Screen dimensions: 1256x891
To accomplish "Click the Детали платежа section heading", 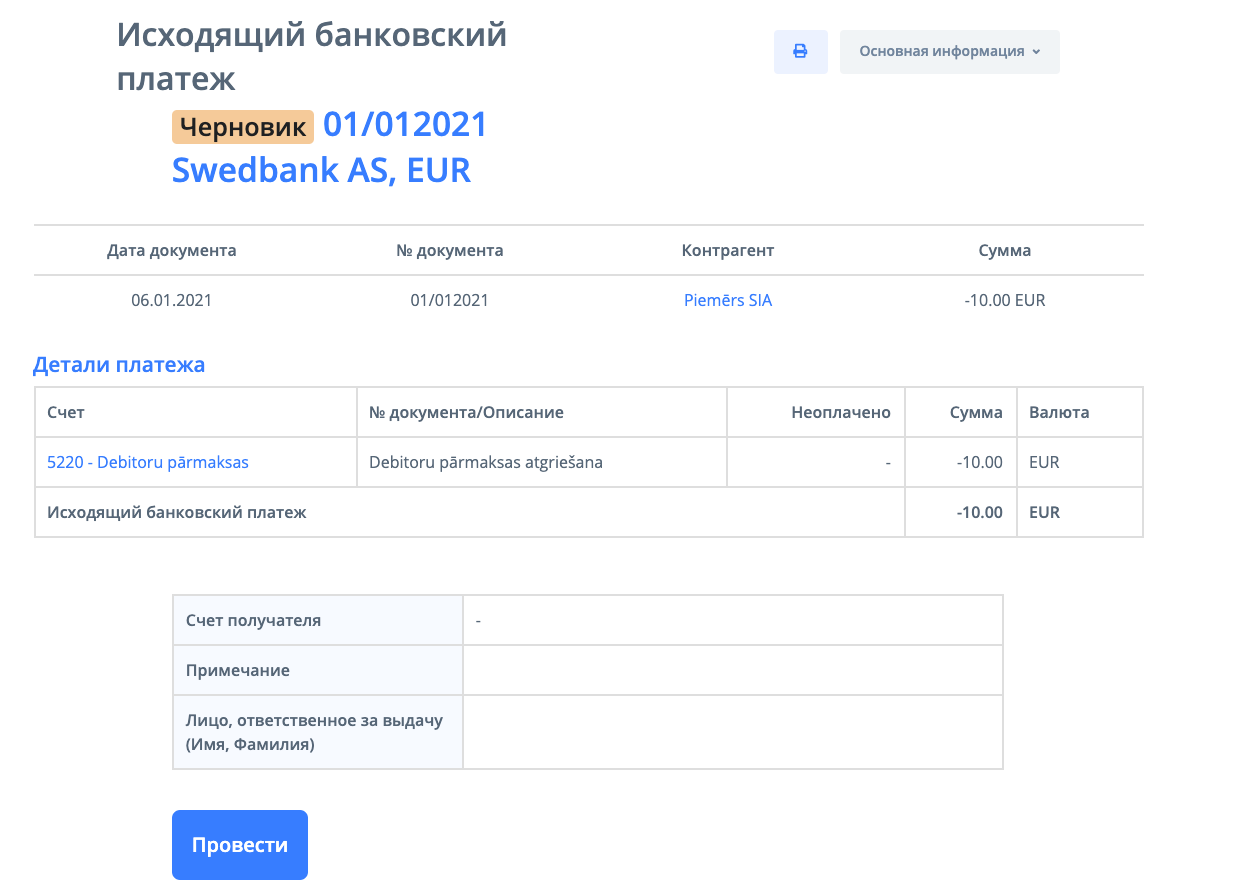I will point(119,365).
